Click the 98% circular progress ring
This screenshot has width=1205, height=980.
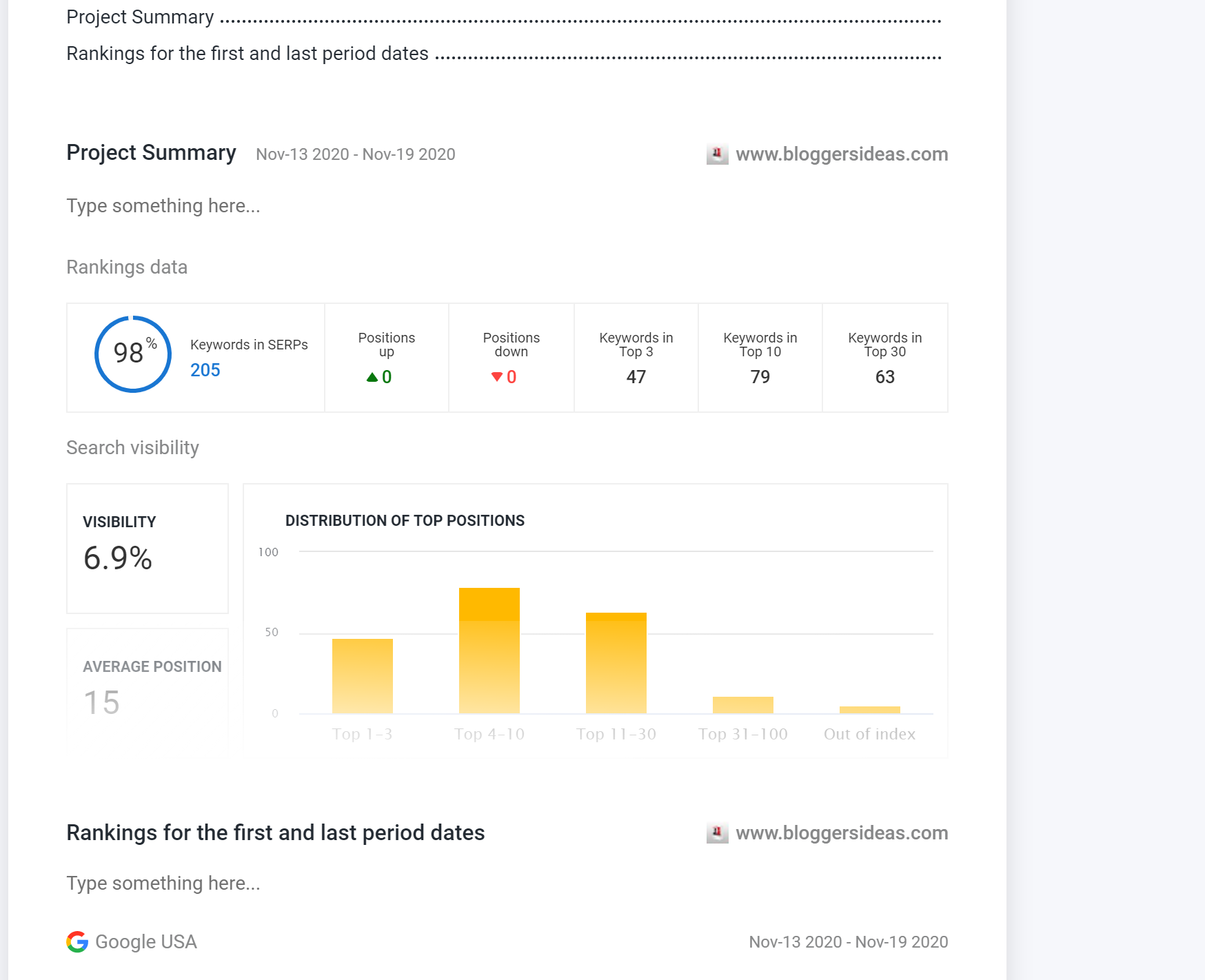tap(133, 354)
